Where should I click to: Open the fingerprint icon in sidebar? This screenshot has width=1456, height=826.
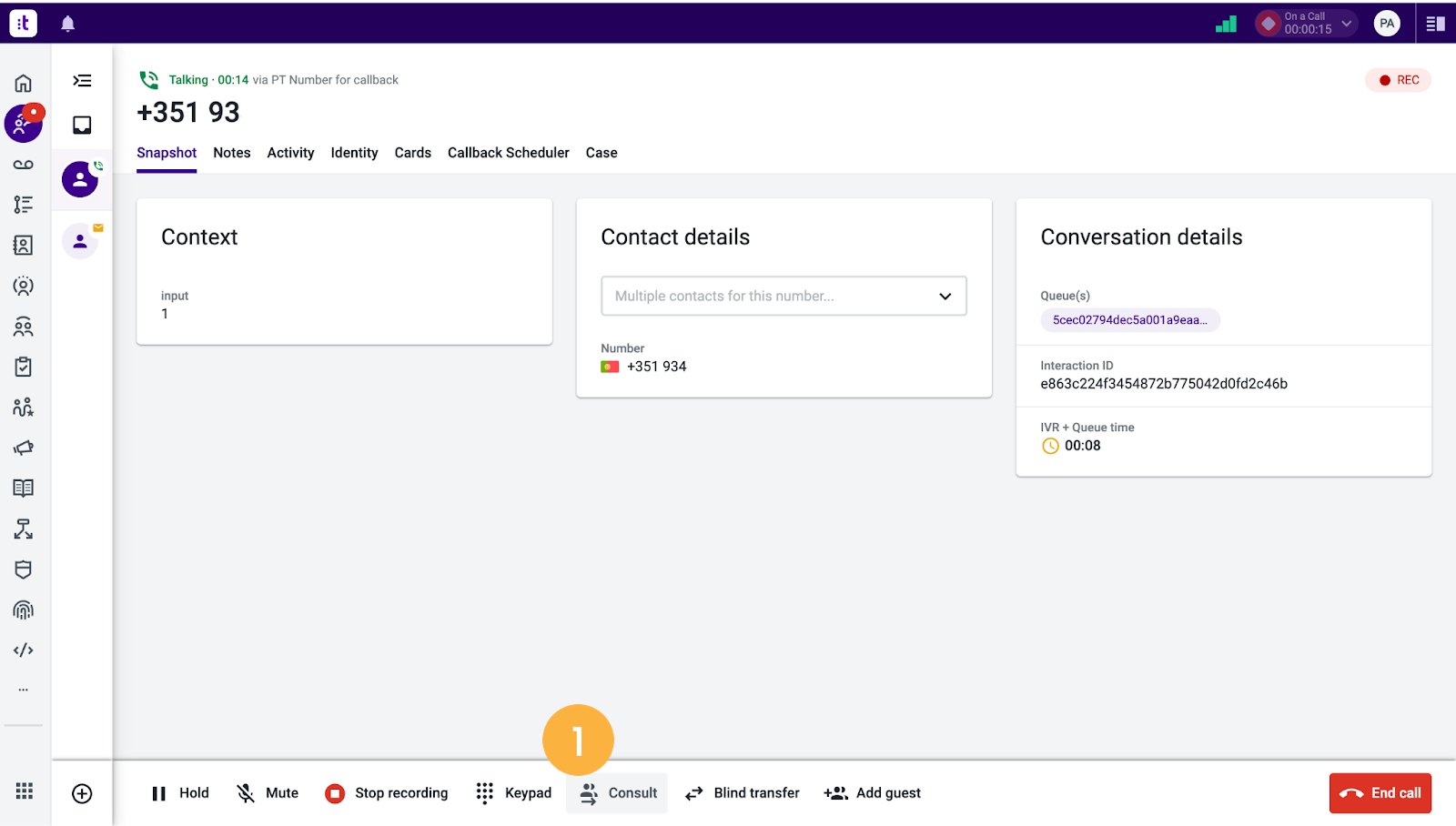click(24, 609)
